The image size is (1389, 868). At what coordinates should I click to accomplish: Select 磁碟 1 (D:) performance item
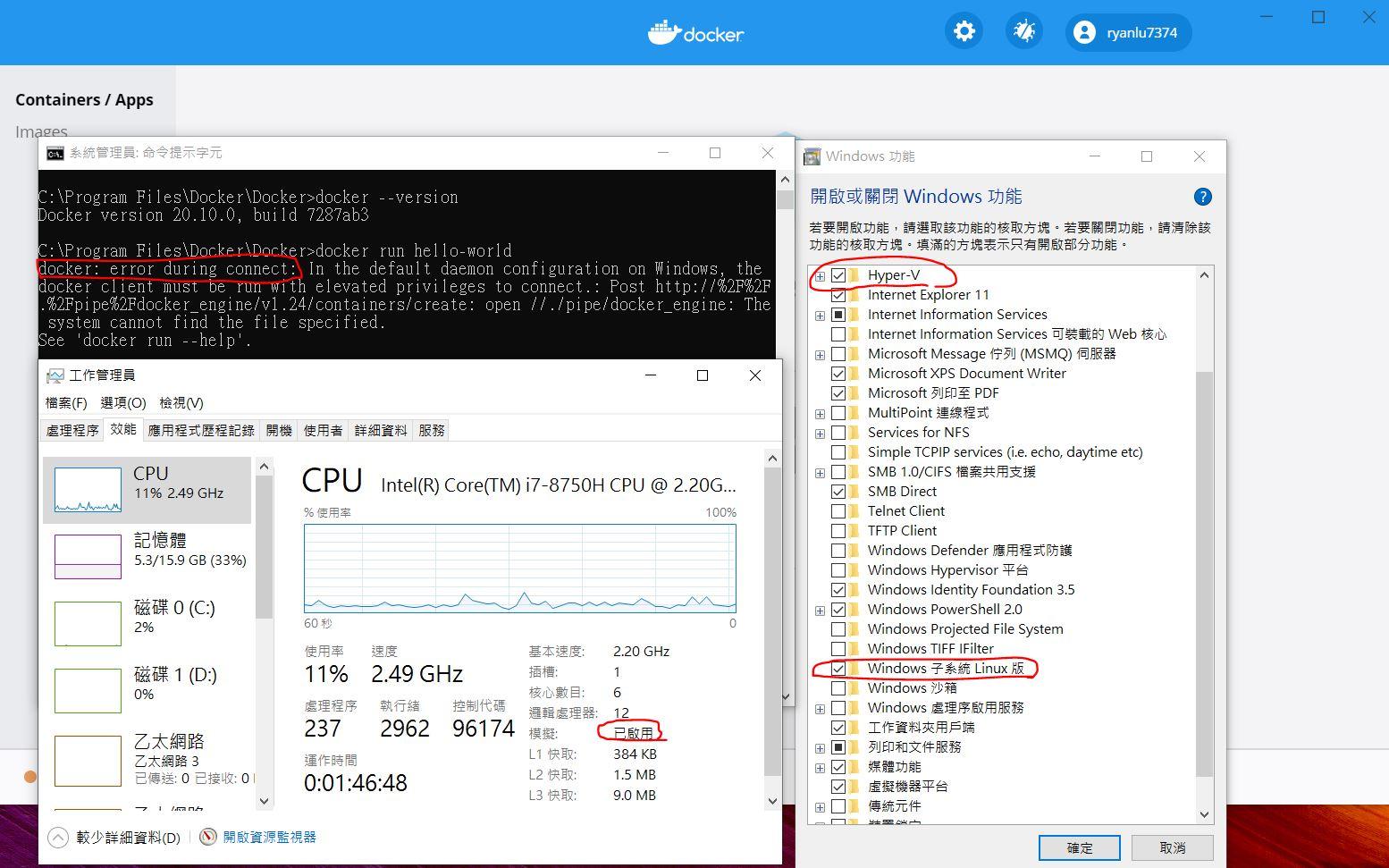pyautogui.click(x=149, y=690)
